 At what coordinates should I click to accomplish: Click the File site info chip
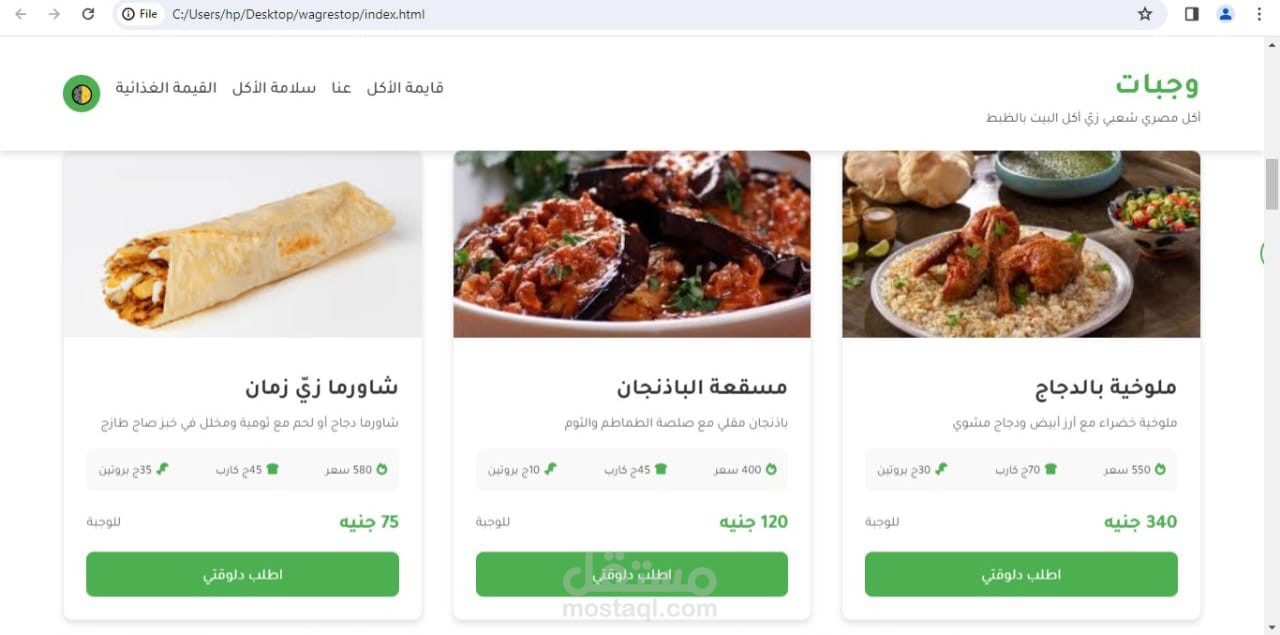point(139,14)
